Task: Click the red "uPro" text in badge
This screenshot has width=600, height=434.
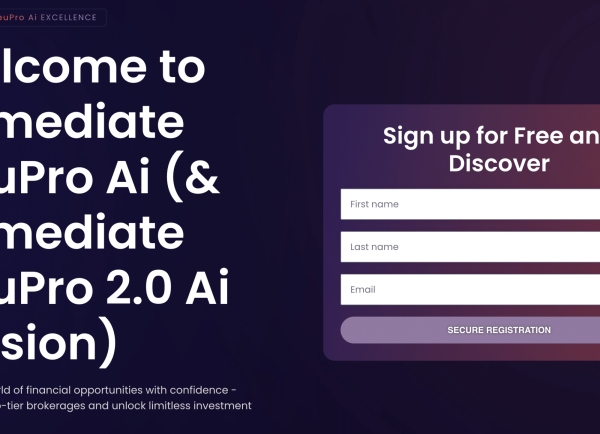Action: (x=14, y=17)
